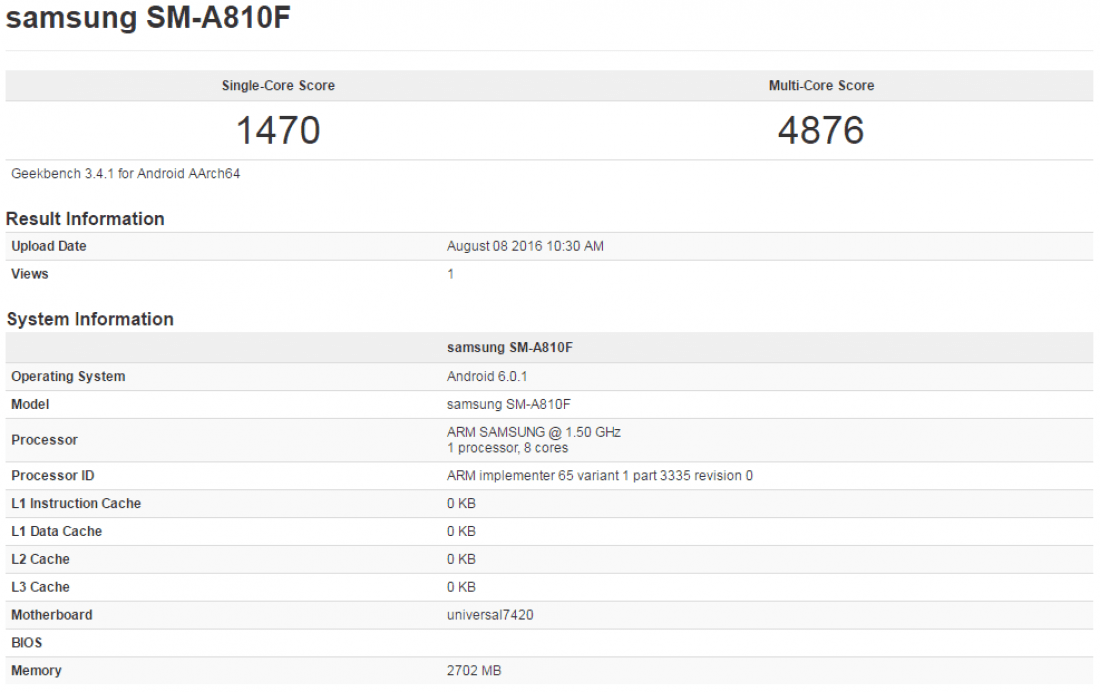1100x692 pixels.
Task: Select the Multi-Core Score column header
Action: (821, 86)
